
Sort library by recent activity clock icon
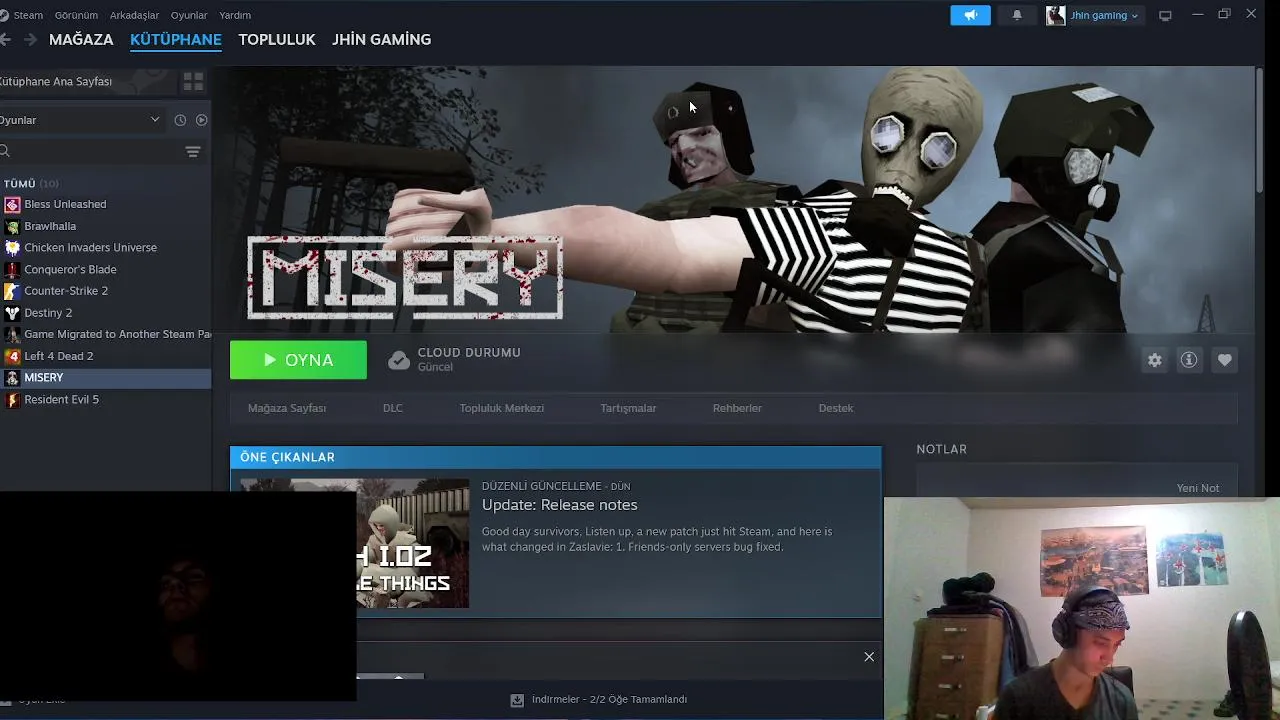[180, 120]
